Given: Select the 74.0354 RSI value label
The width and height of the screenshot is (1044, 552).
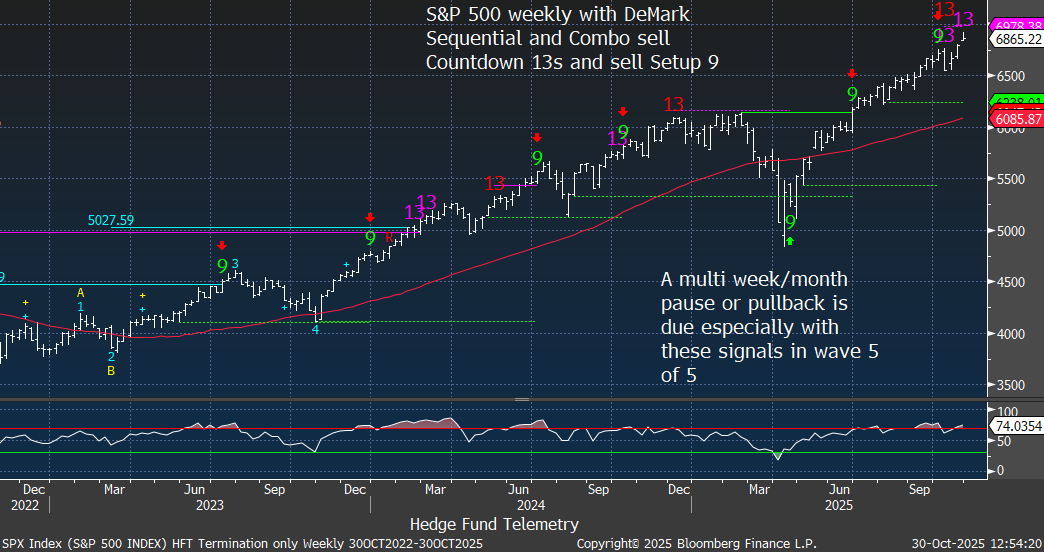Looking at the screenshot, I should (x=1016, y=426).
